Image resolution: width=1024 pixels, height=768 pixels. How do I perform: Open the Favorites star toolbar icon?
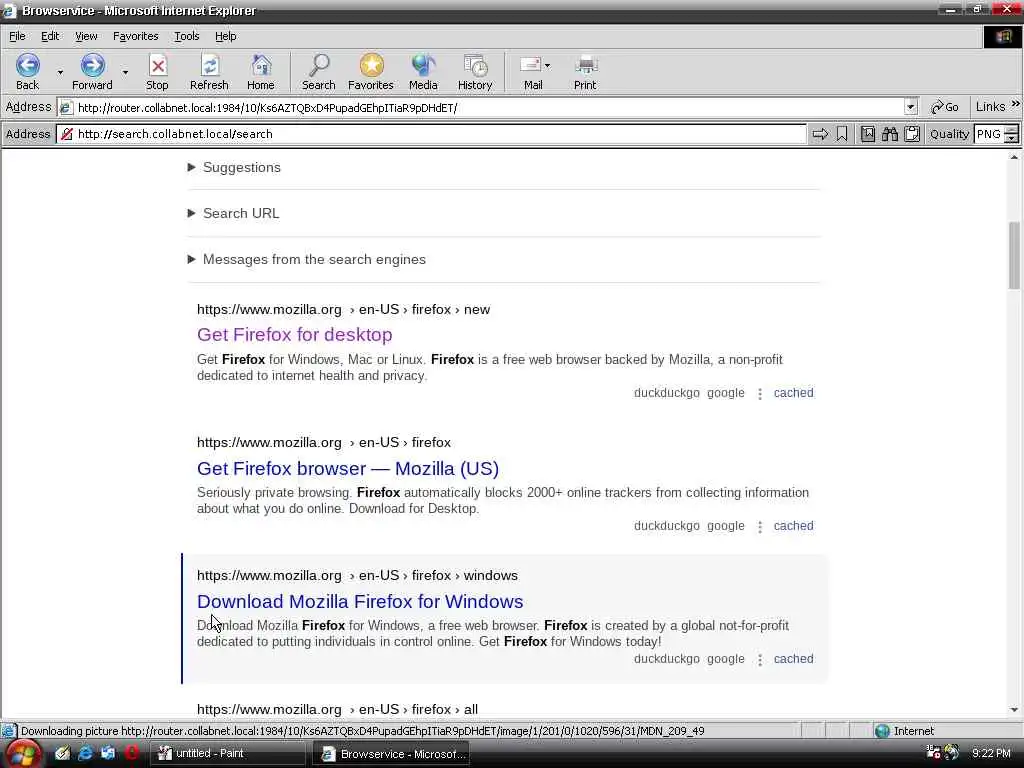(371, 66)
